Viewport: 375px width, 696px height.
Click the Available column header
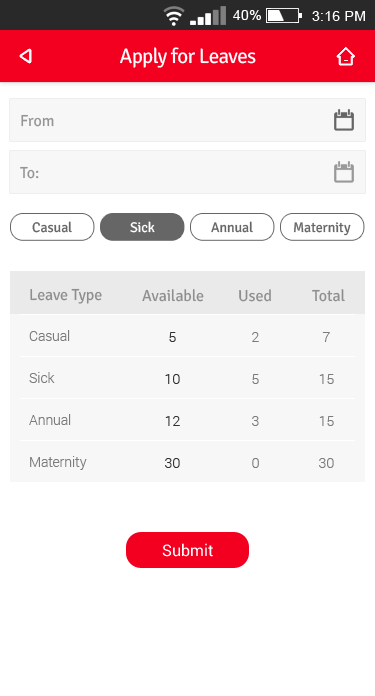tap(173, 296)
